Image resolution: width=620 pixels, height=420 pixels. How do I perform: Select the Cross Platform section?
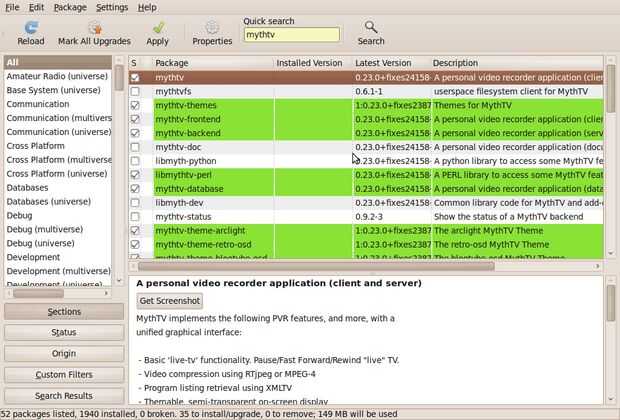tap(58, 146)
